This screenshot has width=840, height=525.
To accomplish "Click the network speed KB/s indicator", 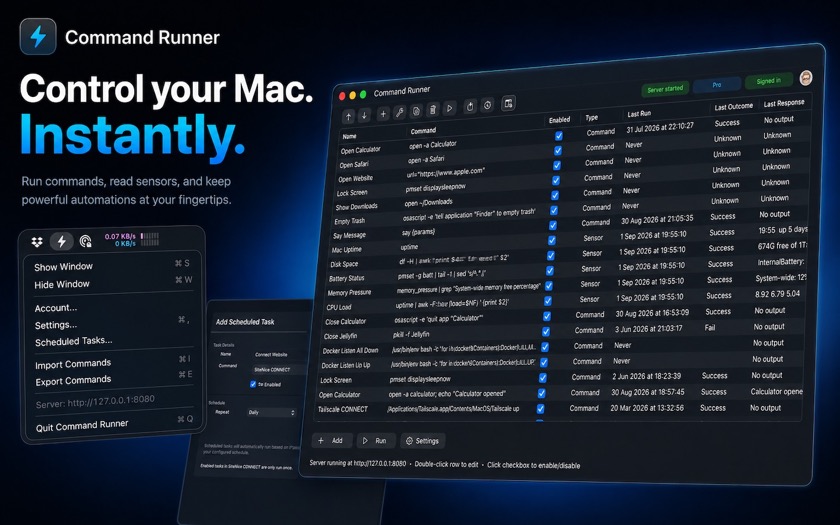I will point(131,239).
